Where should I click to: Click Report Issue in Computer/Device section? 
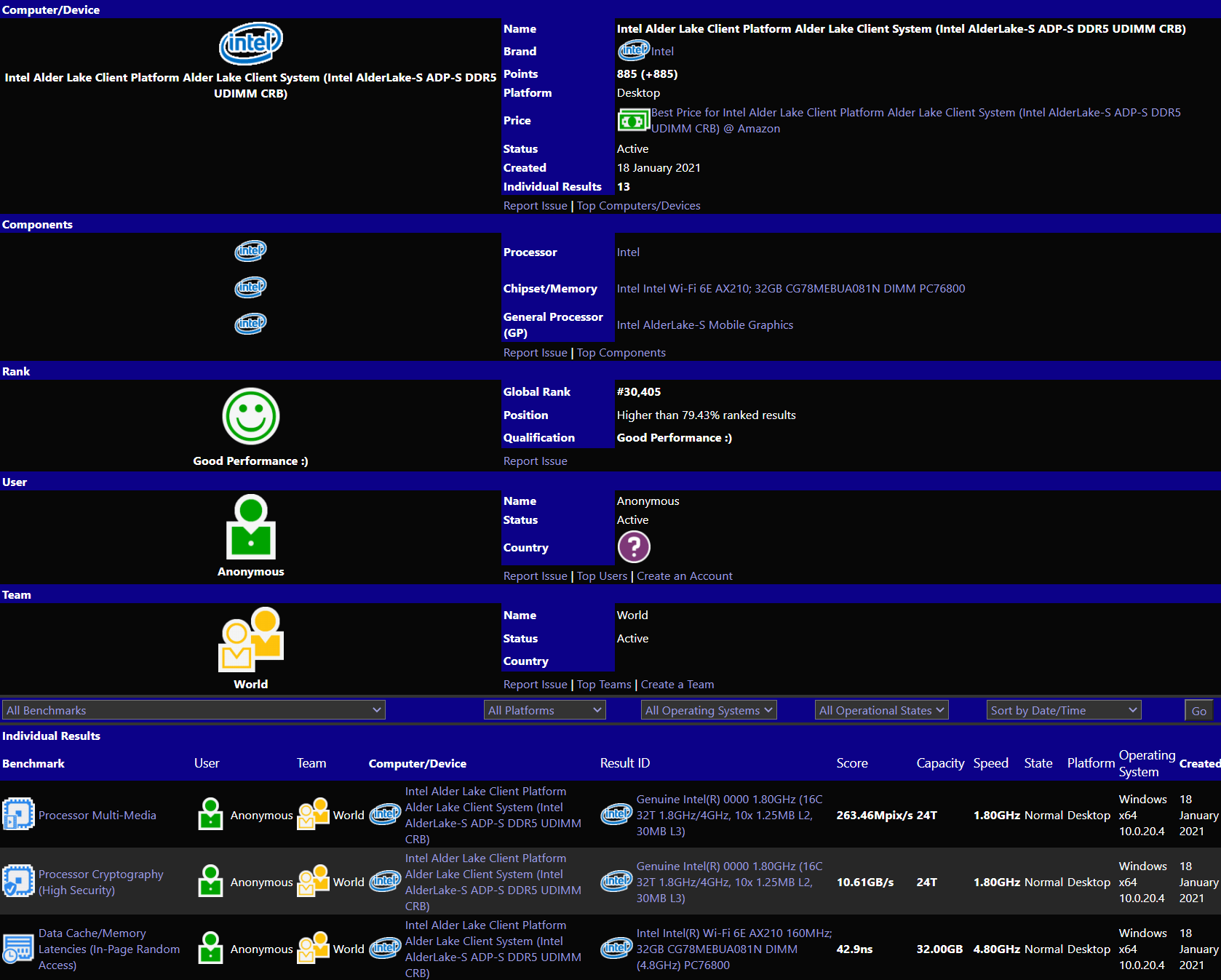(535, 206)
